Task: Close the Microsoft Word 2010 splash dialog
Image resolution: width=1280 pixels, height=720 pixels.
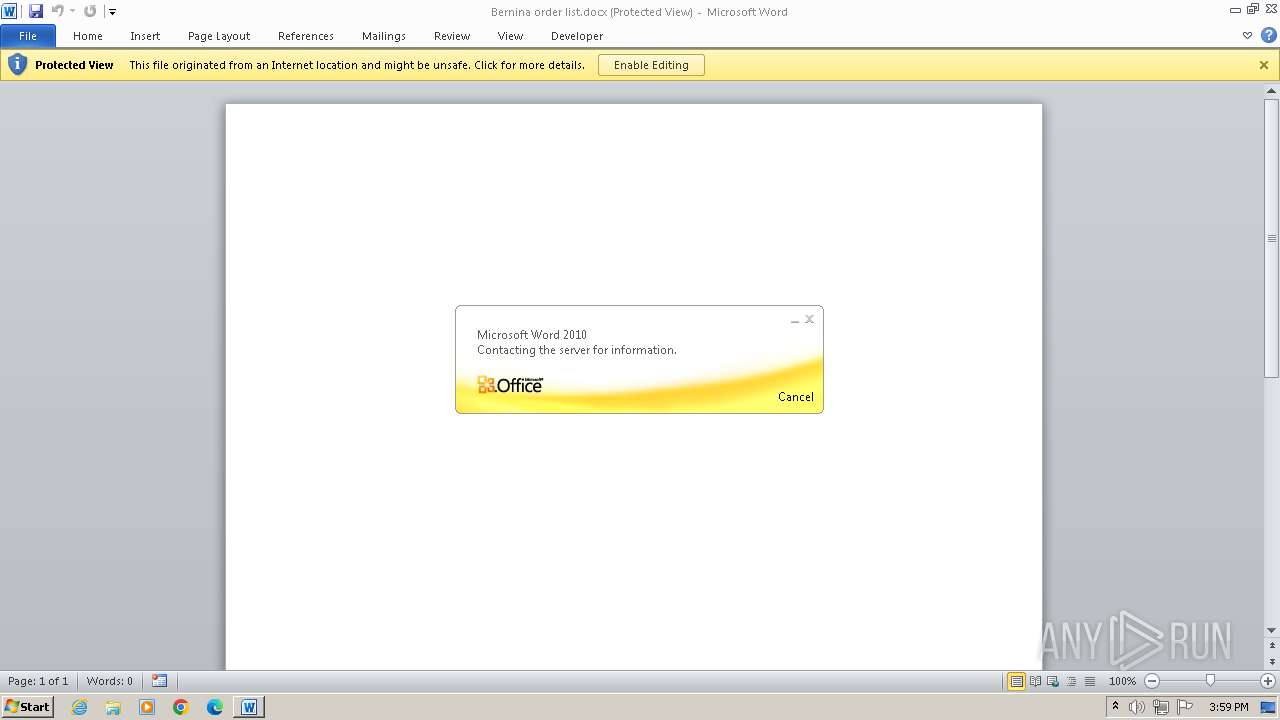Action: [x=810, y=319]
